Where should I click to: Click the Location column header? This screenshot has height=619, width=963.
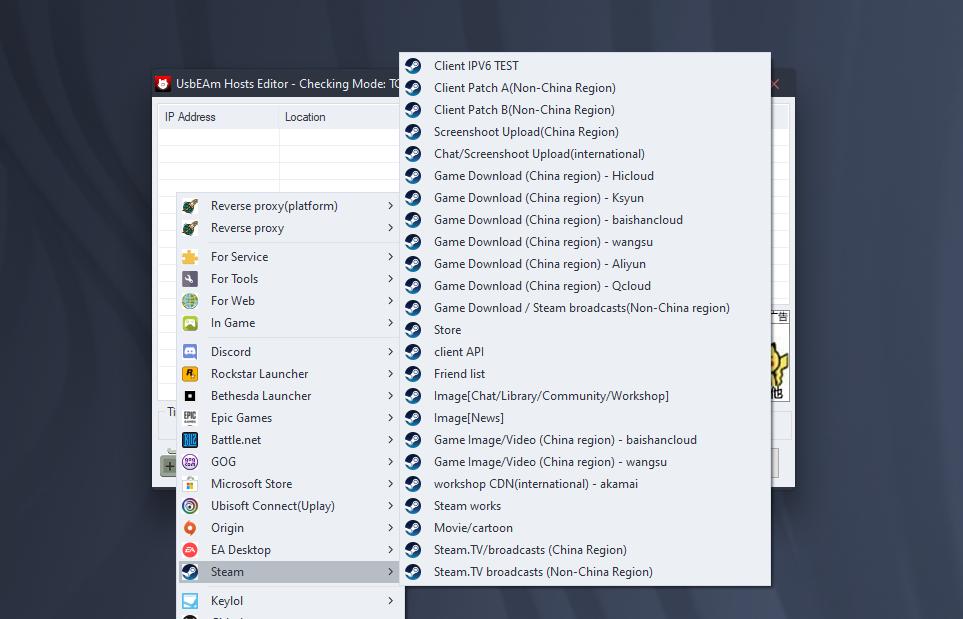[305, 117]
